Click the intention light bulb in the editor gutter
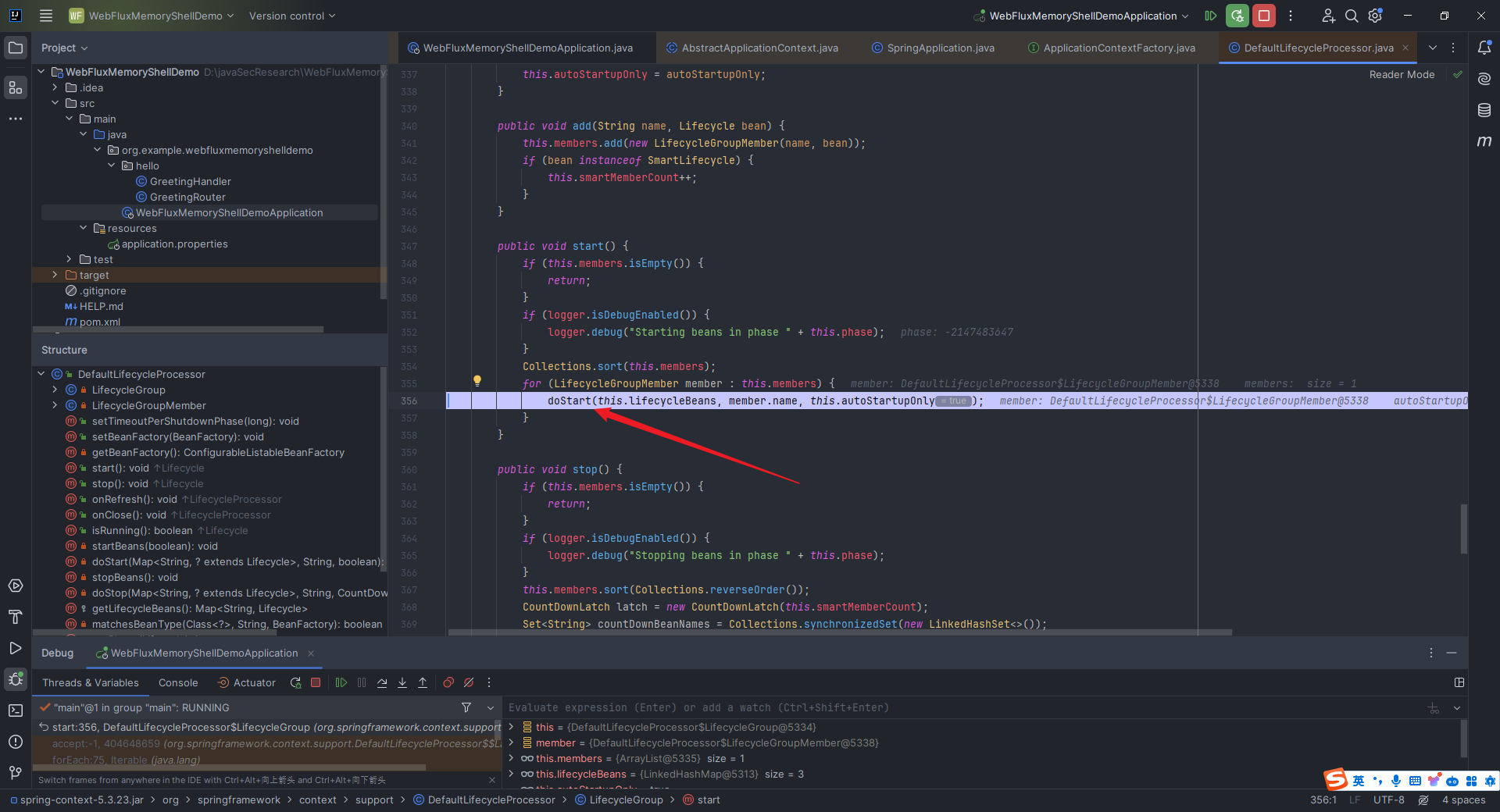Viewport: 1500px width, 812px height. click(477, 381)
